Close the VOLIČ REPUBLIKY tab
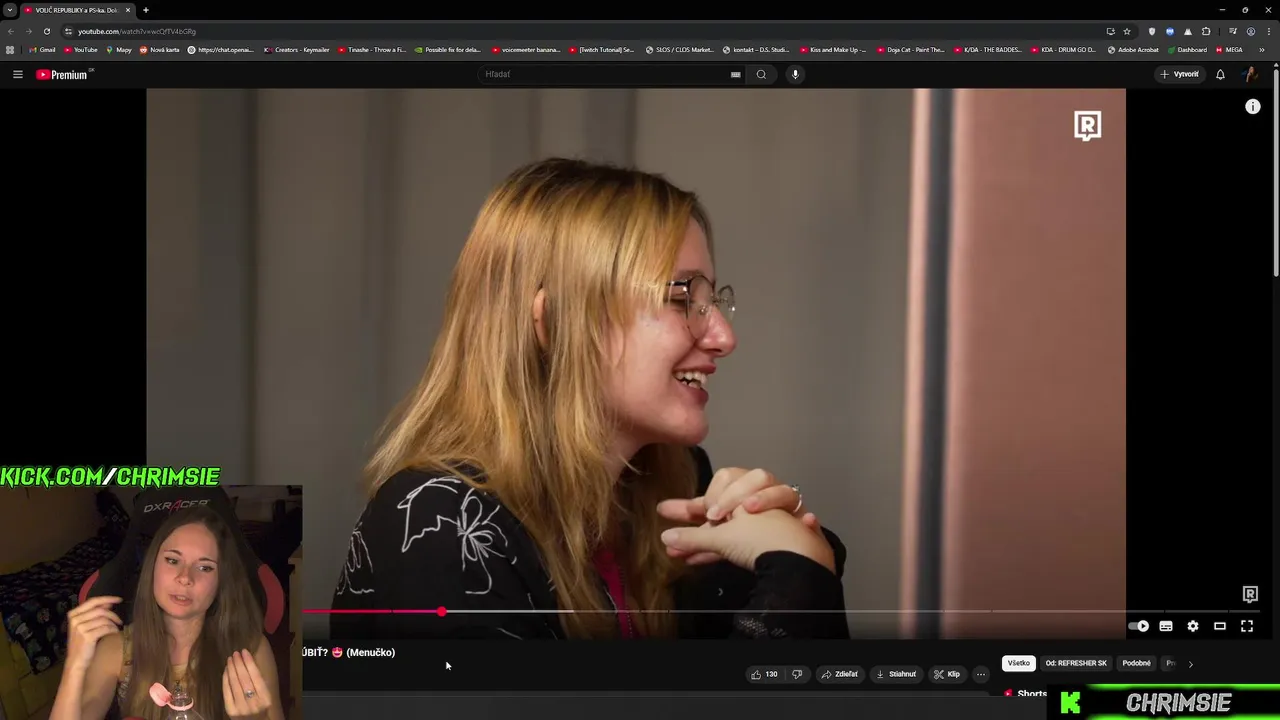Screen dimensions: 1280x720 (128, 10)
